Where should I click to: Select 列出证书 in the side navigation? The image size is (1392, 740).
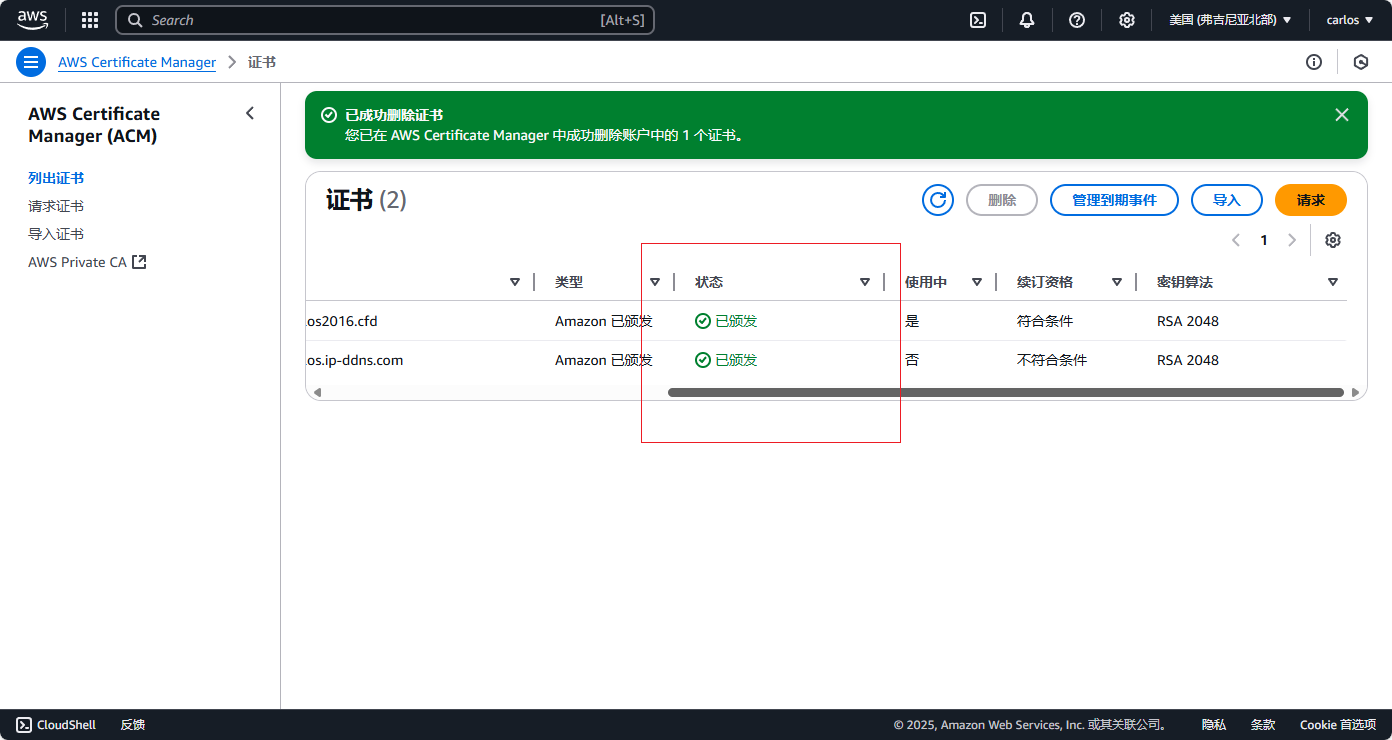56,178
